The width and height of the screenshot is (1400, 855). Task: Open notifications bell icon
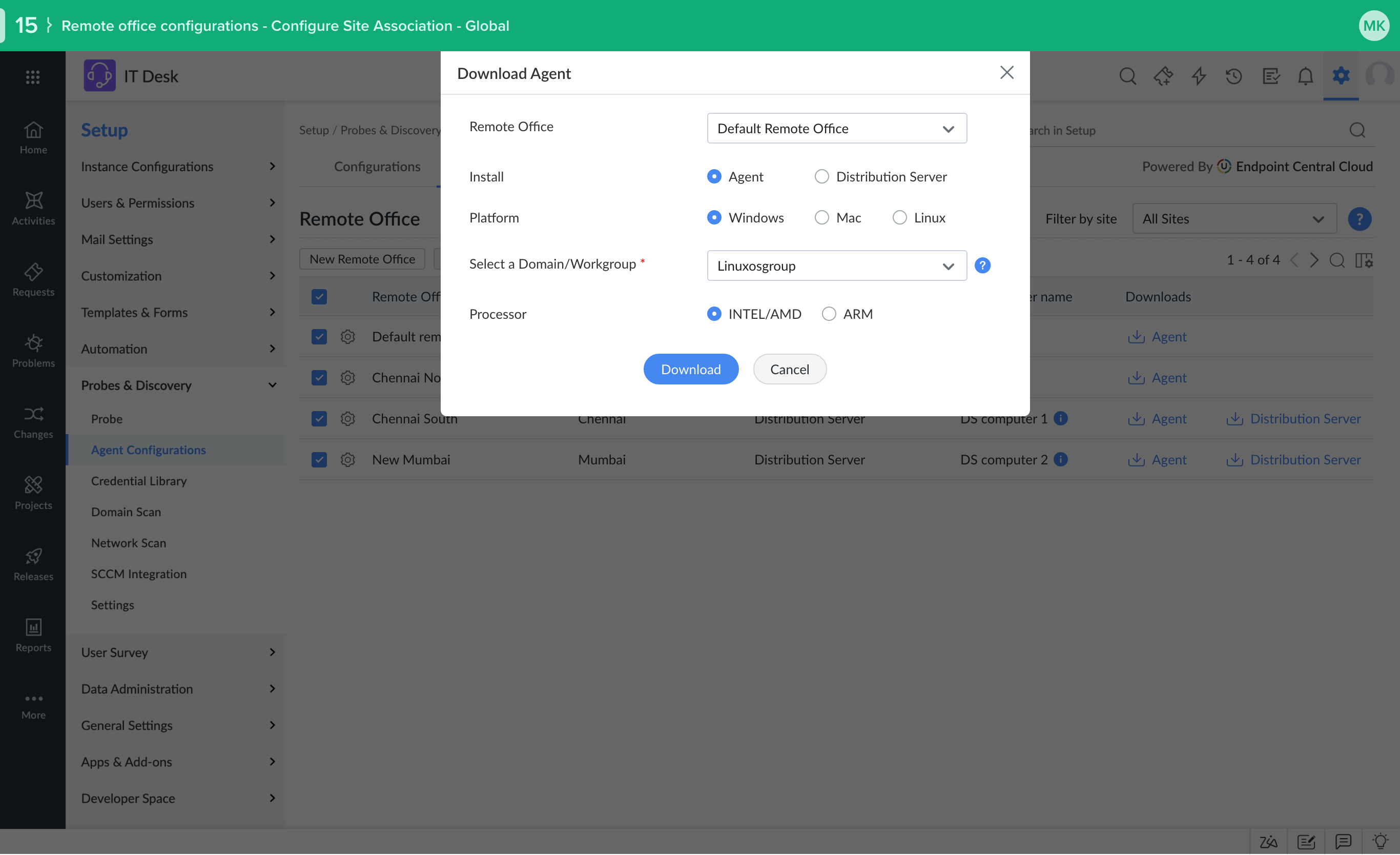1306,76
